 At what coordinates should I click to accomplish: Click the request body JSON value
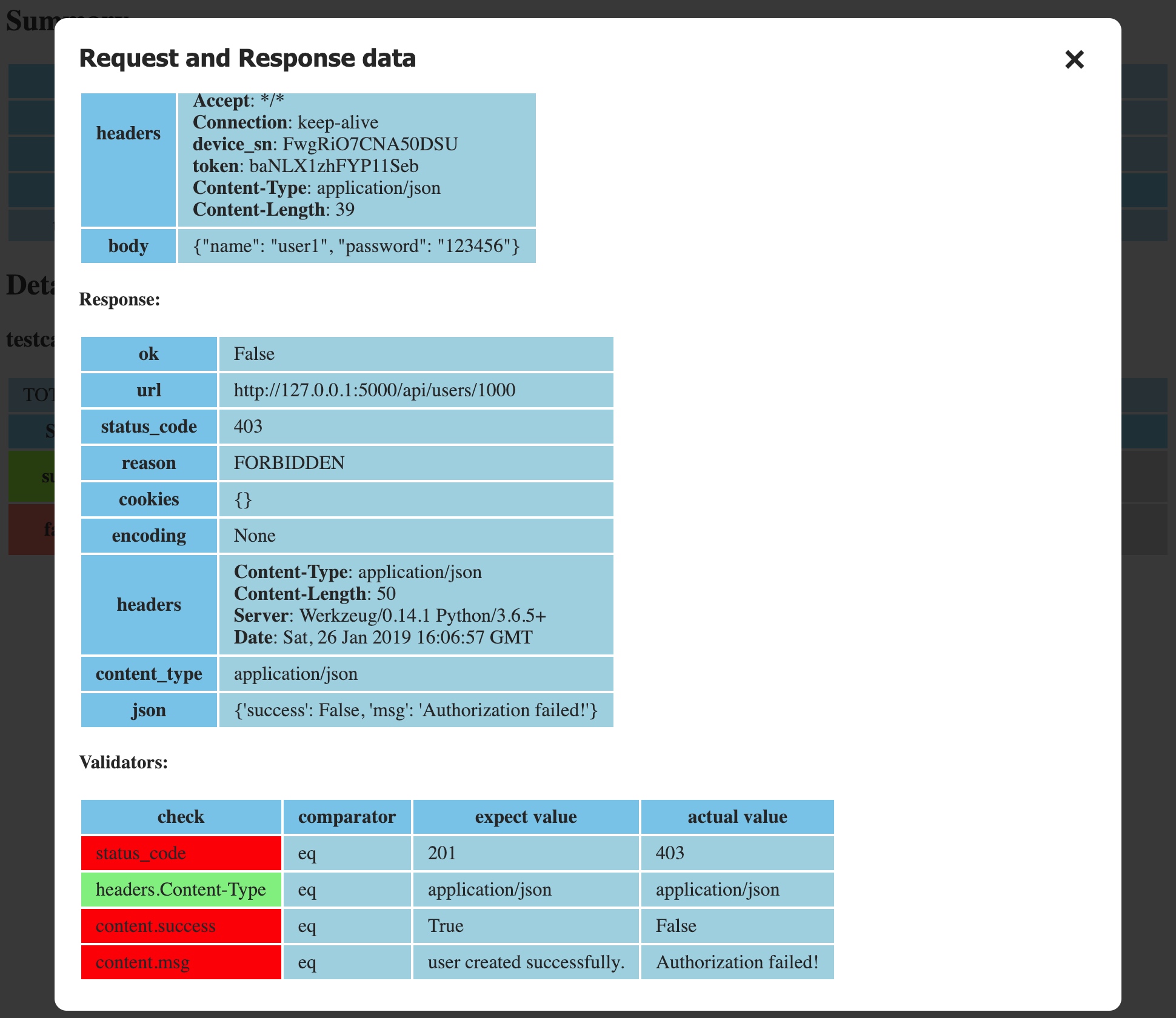[x=356, y=246]
